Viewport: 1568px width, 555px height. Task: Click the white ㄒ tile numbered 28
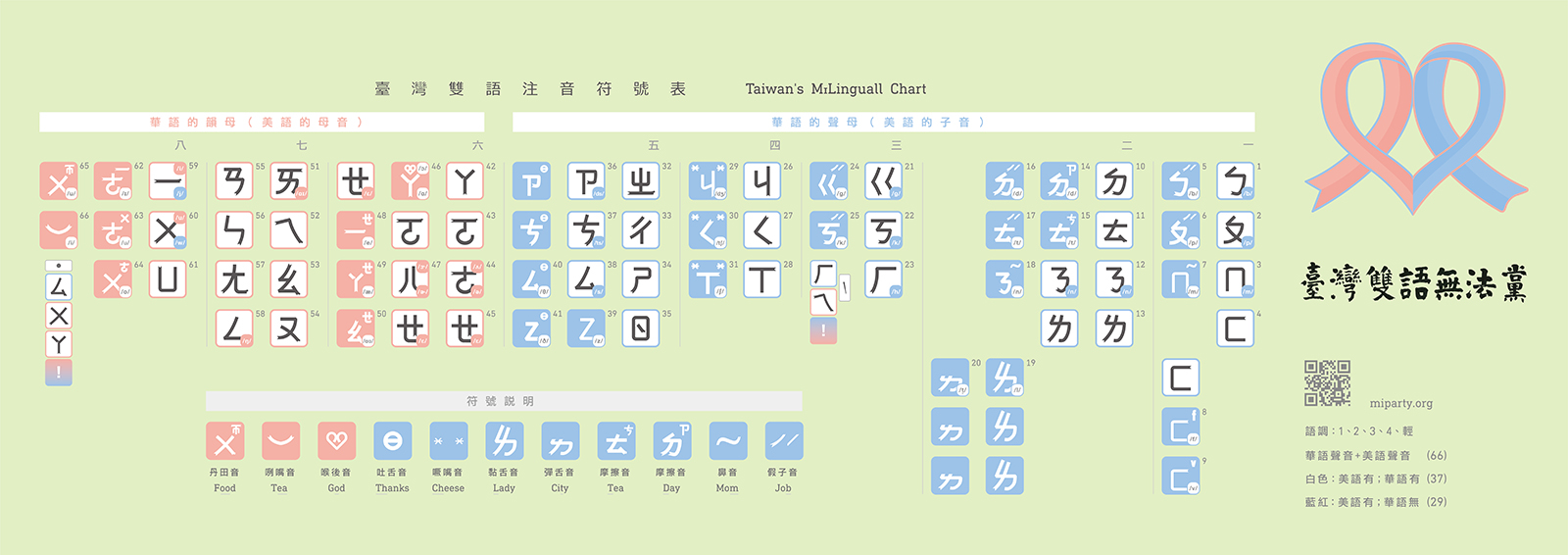pos(762,279)
